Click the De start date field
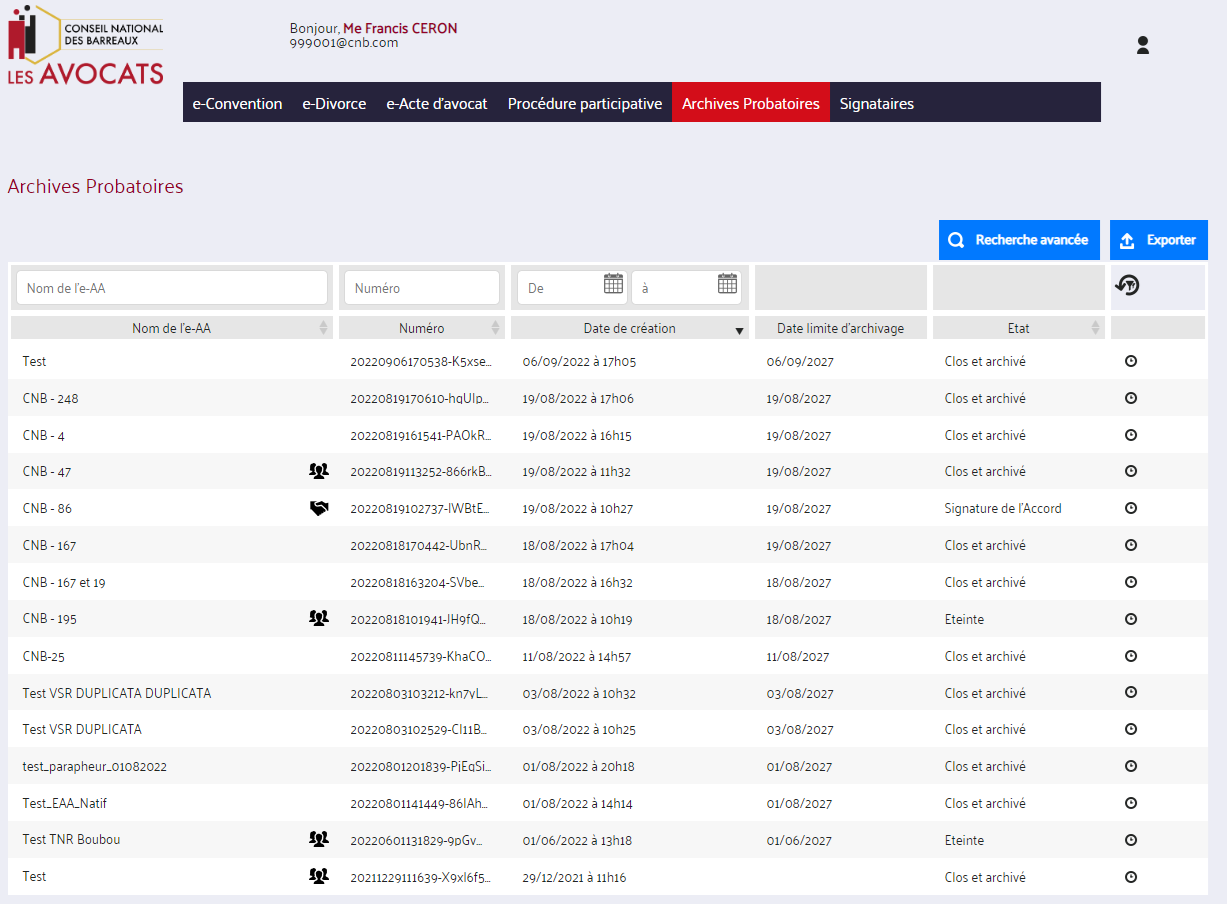This screenshot has height=904, width=1227. click(572, 288)
